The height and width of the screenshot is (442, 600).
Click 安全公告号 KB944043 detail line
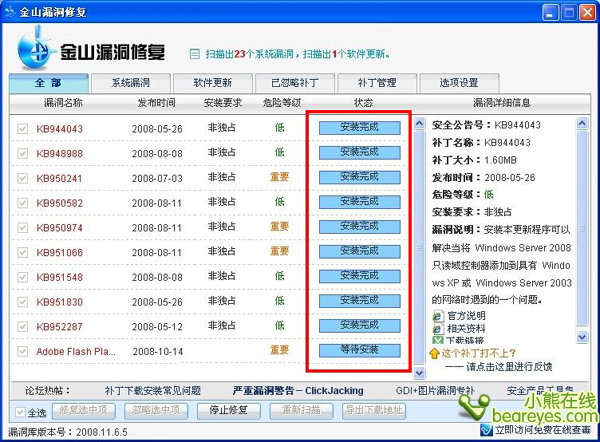pyautogui.click(x=486, y=125)
